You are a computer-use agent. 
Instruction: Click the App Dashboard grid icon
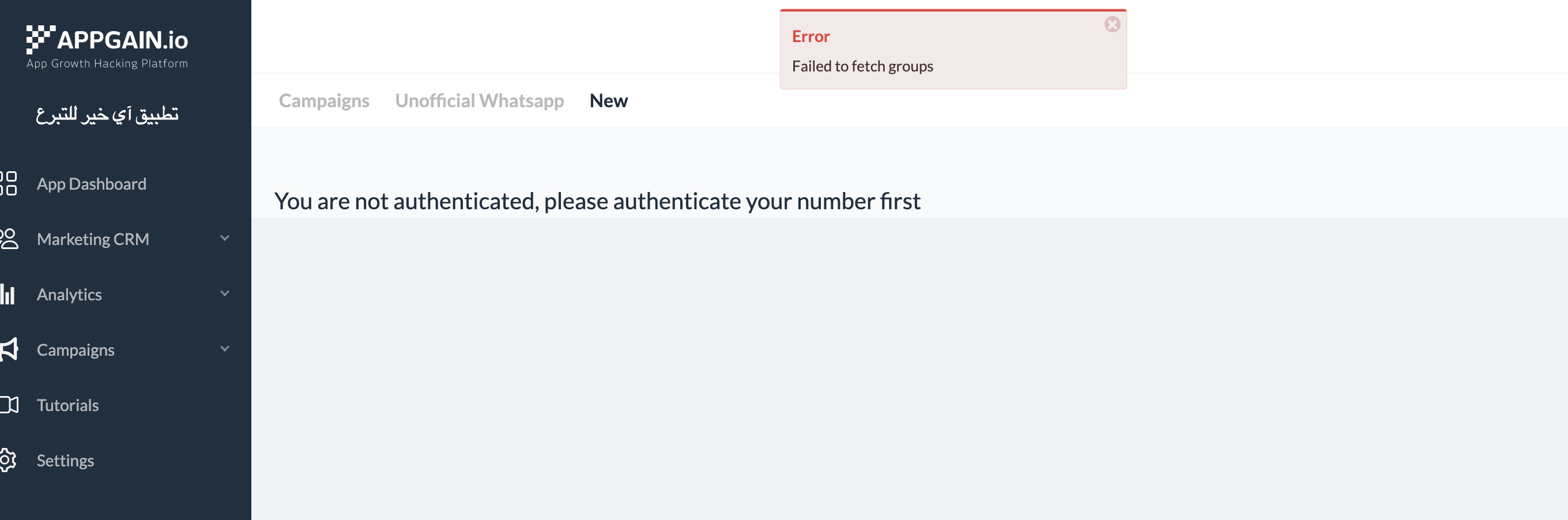9,183
